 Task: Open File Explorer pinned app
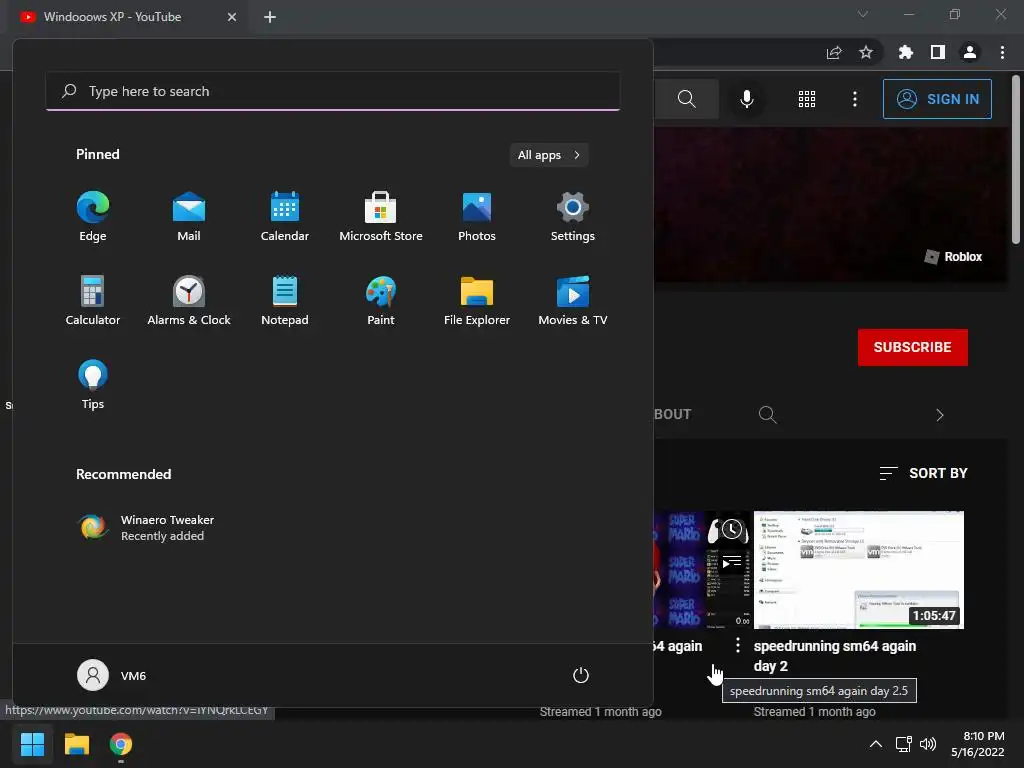click(477, 301)
